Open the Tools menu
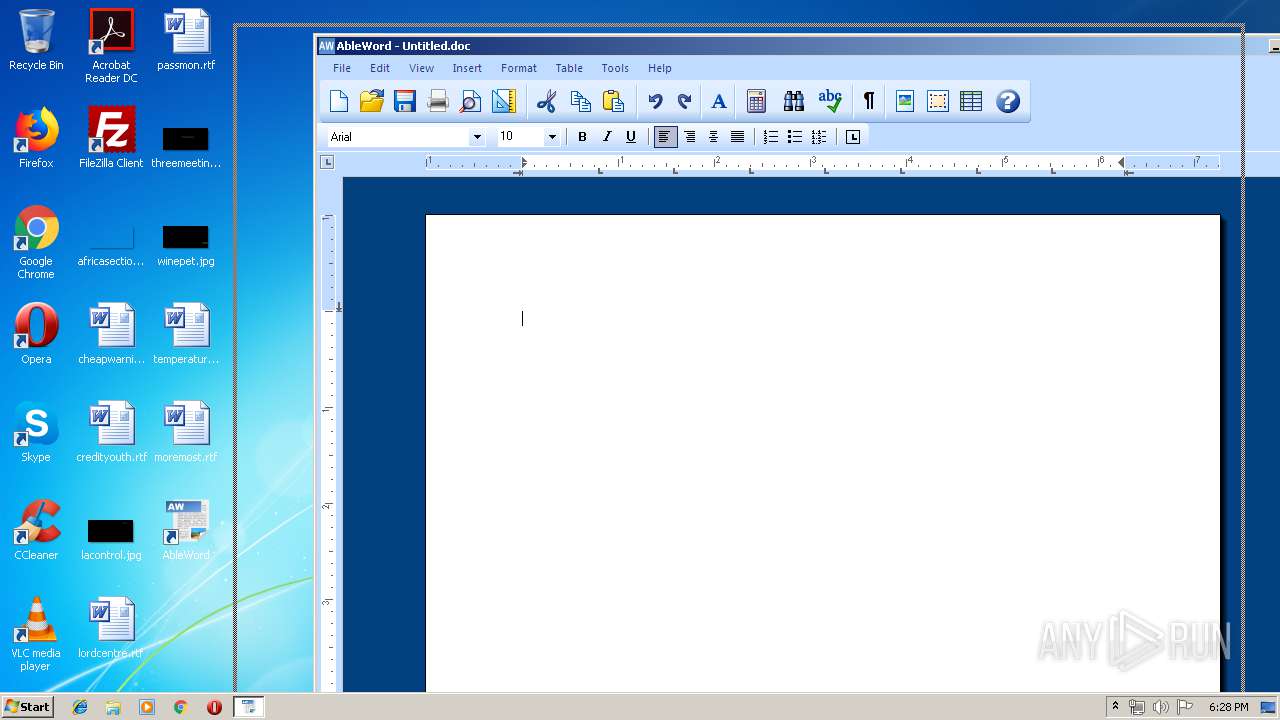Screen dimensions: 1280x720 click(x=615, y=68)
